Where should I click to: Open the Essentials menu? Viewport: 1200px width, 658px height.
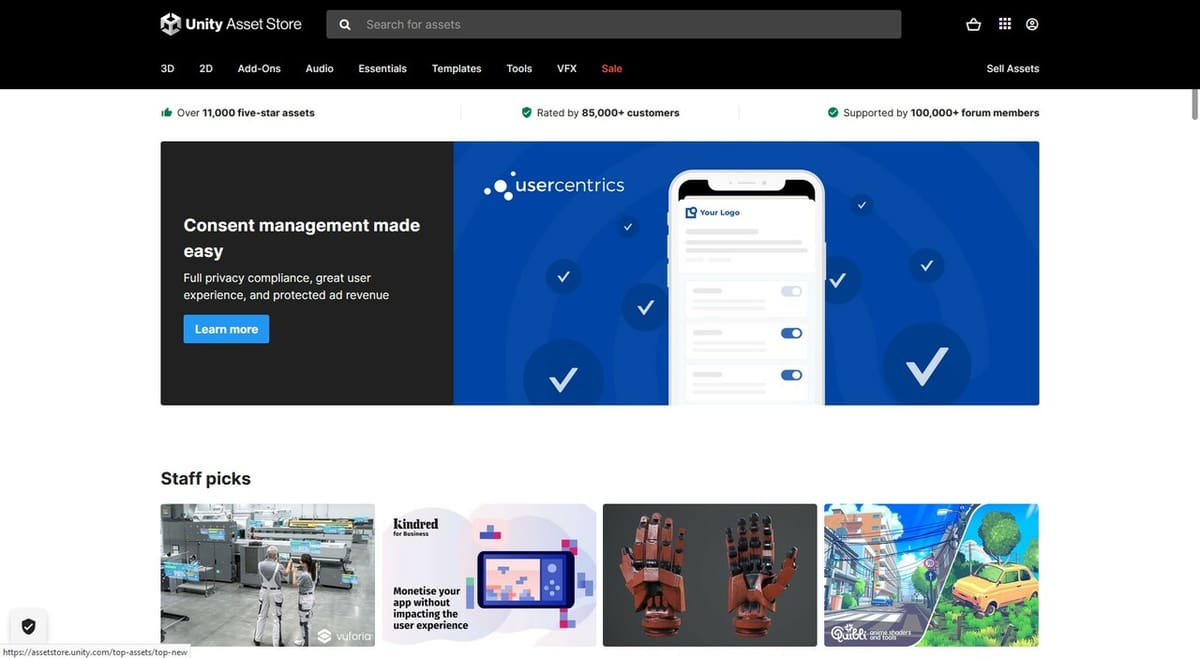(x=382, y=68)
